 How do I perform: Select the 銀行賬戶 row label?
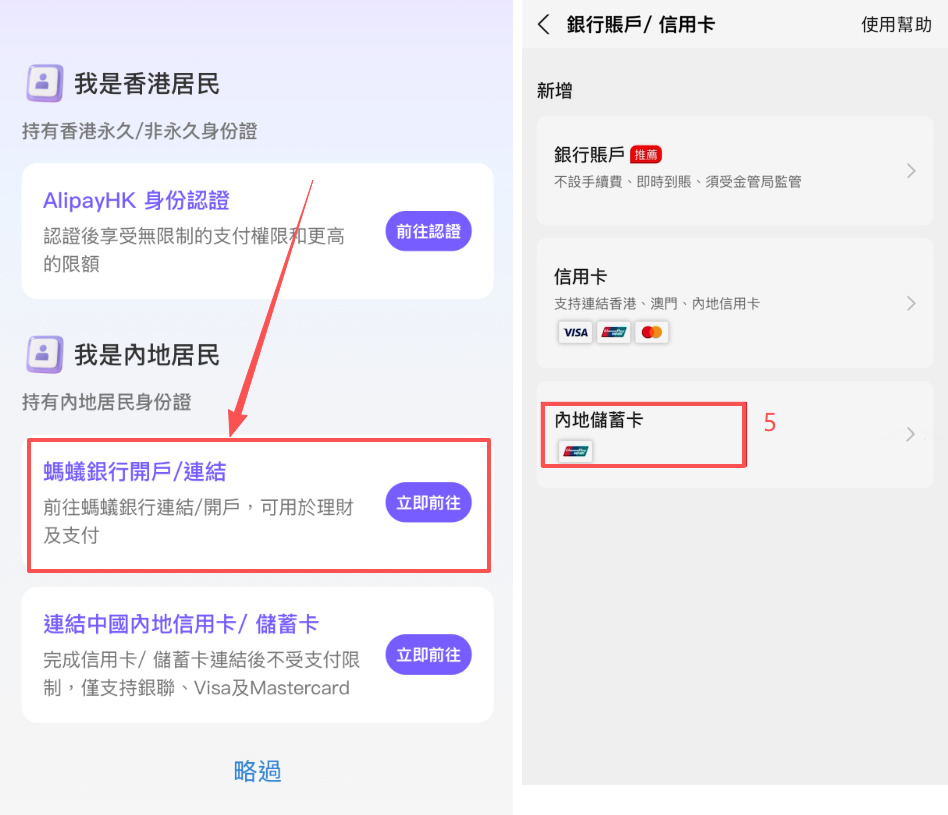pos(589,155)
